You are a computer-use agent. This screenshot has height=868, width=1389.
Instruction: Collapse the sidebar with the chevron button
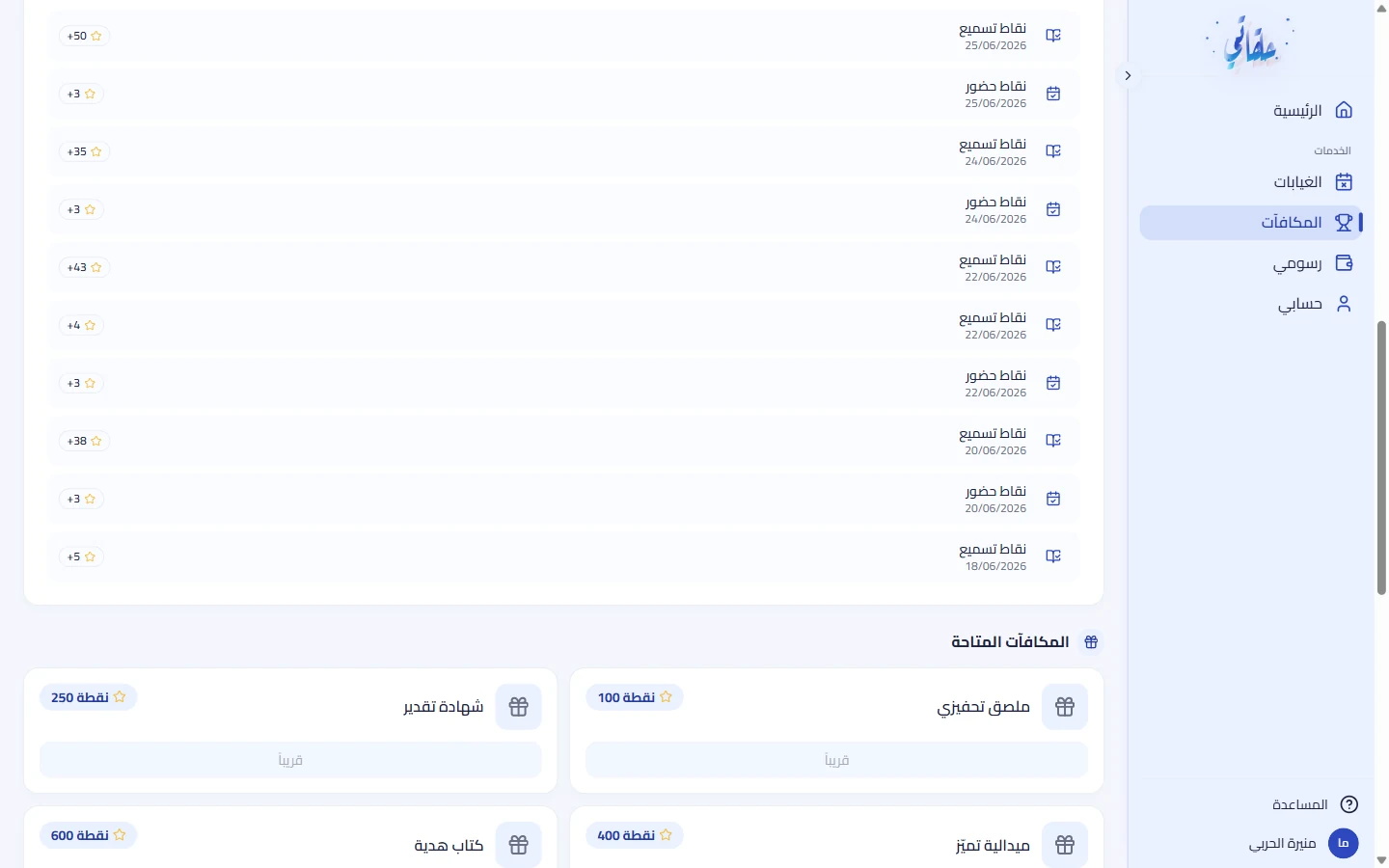1128,75
